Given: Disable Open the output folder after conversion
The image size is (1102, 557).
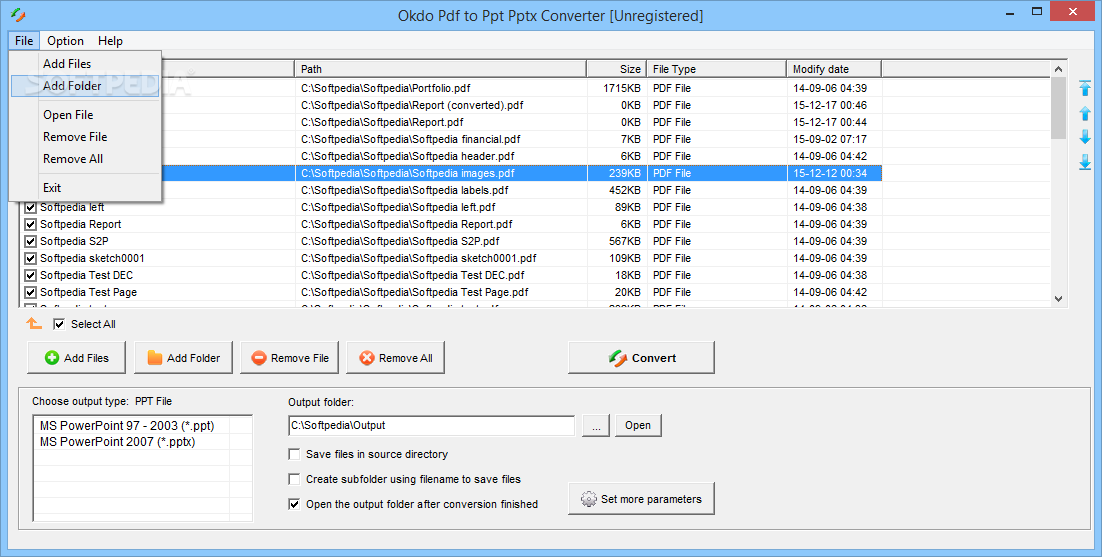Looking at the screenshot, I should coord(294,504).
